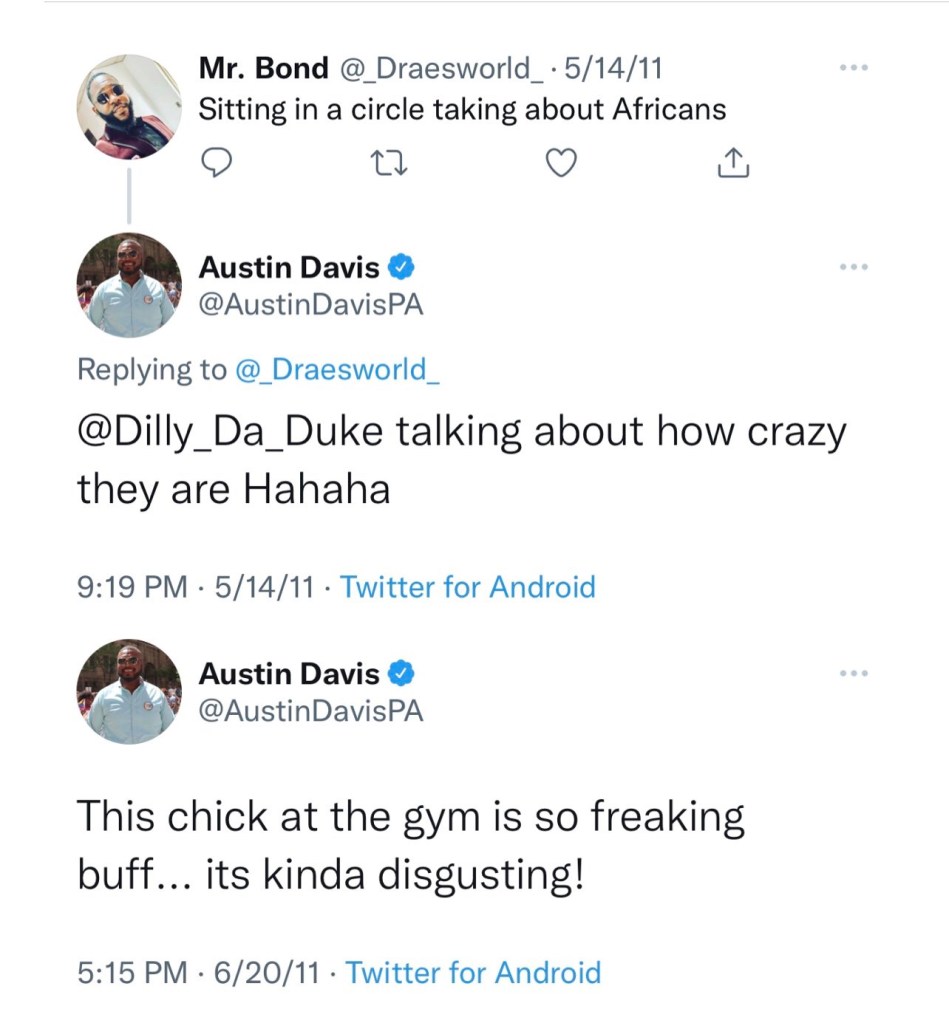Click the reply icon under Mr. Bond's tweet
Image resolution: width=949 pixels, height=1023 pixels.
[x=217, y=163]
